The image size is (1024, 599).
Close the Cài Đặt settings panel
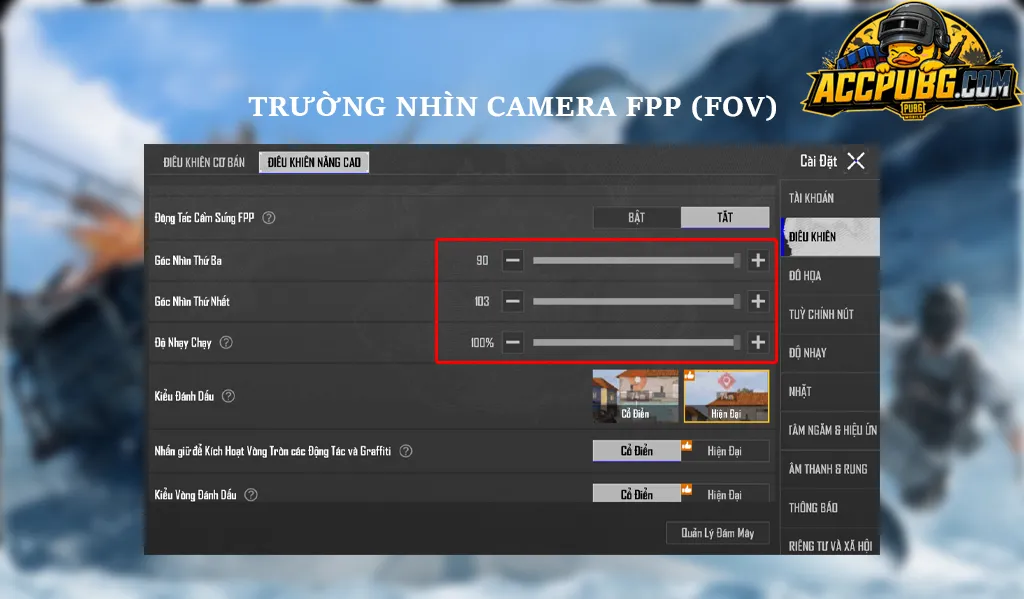click(x=856, y=161)
